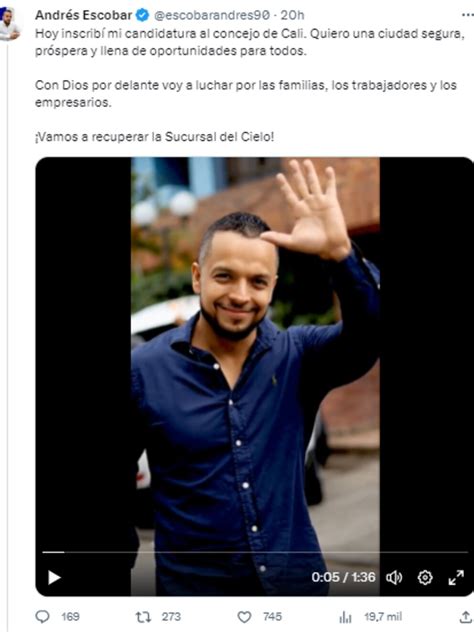Click the blue verified badge

(142, 15)
